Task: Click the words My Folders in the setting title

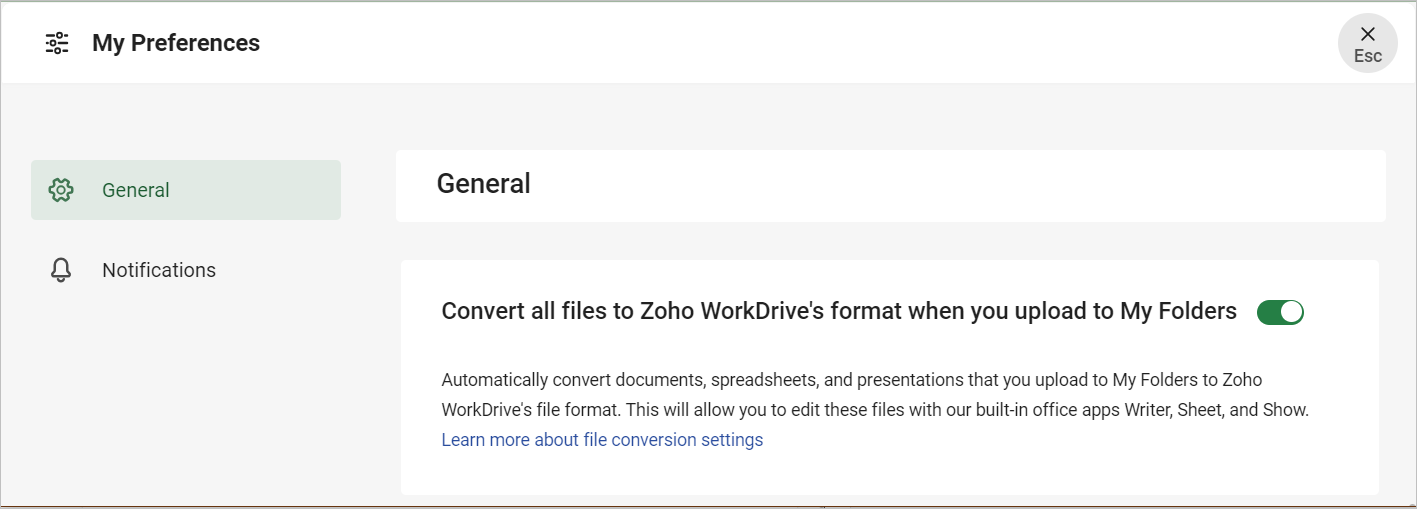Action: [1178, 311]
